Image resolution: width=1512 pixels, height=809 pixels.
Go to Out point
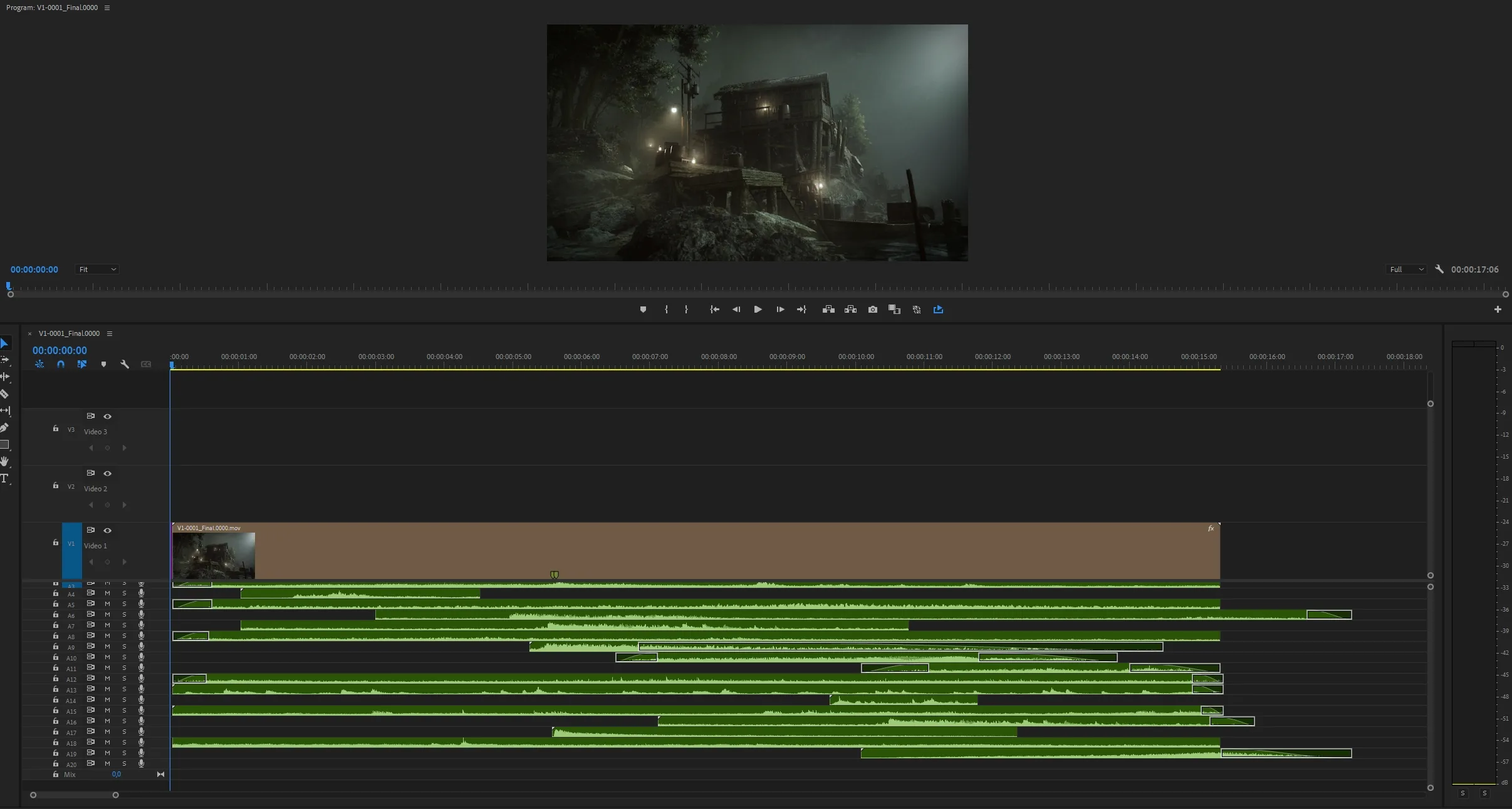801,310
